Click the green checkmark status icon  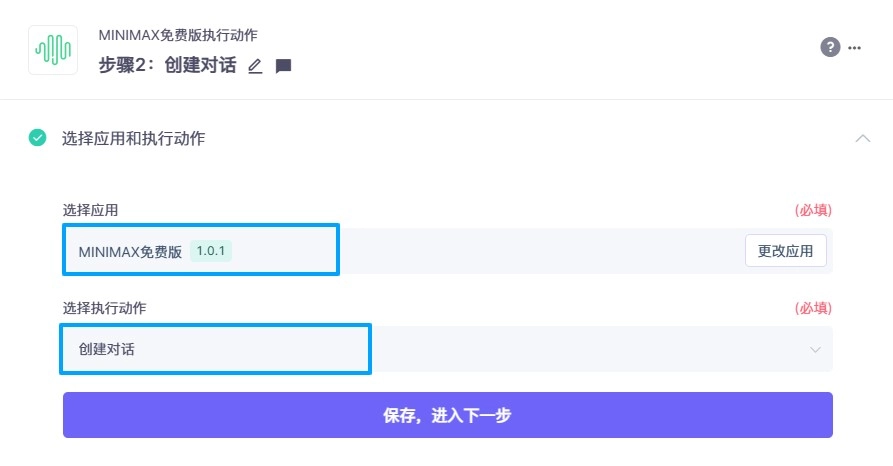coord(38,138)
